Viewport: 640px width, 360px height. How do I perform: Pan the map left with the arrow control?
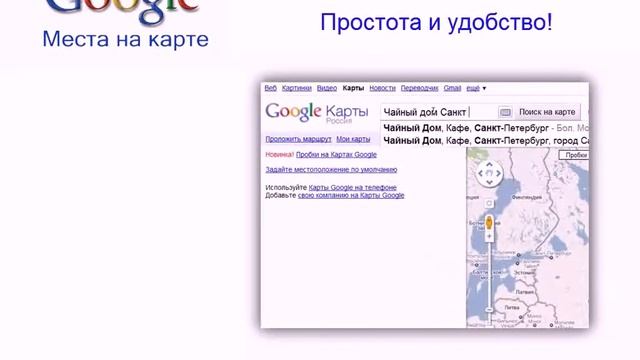tap(481, 173)
